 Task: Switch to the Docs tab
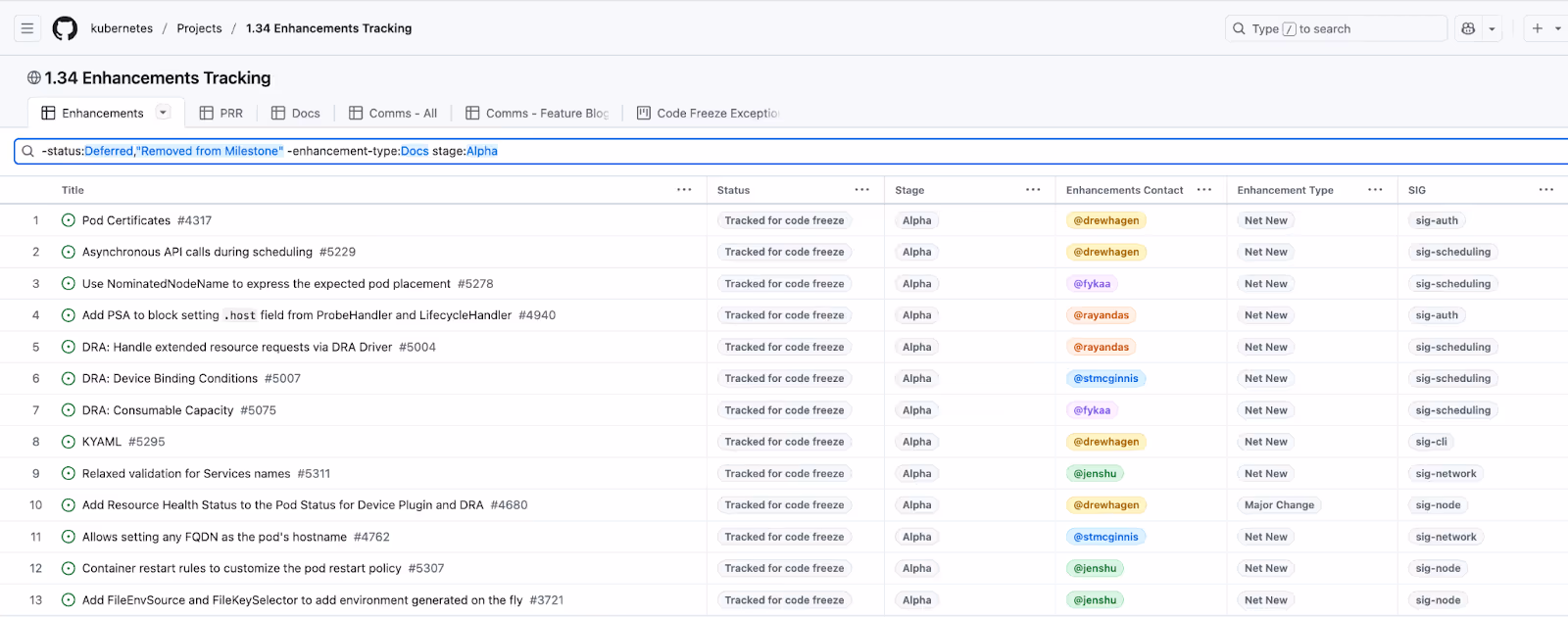coord(296,113)
